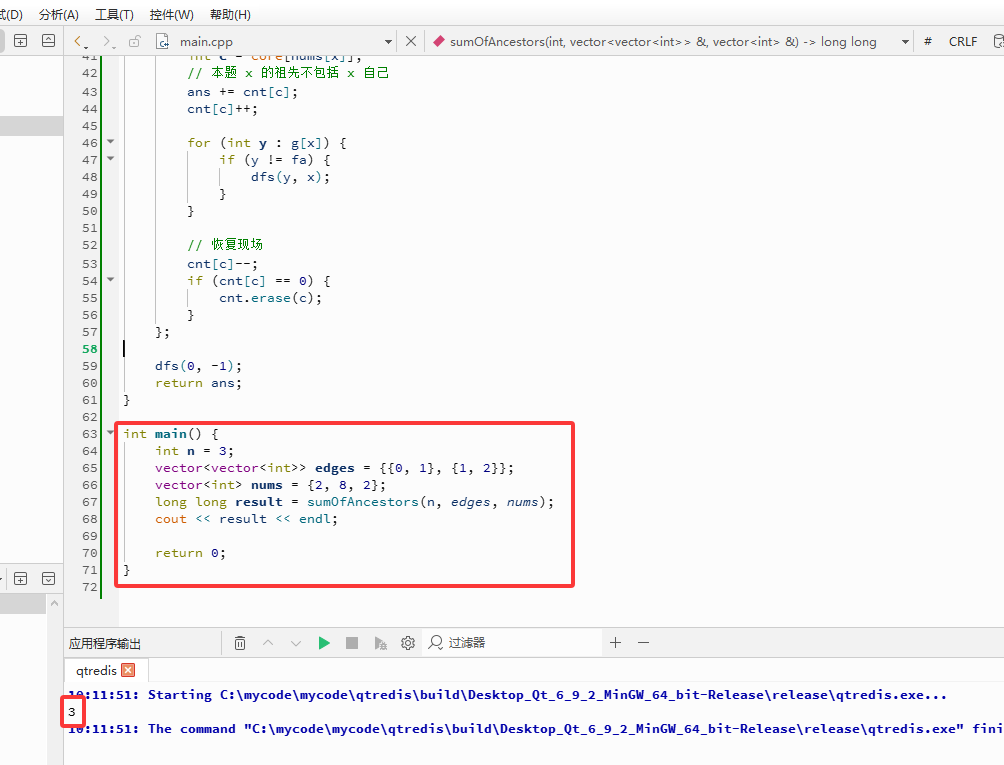The width and height of the screenshot is (1004, 765).
Task: Click the 'cnt.erase(c);' line
Action: pyautogui.click(x=270, y=298)
